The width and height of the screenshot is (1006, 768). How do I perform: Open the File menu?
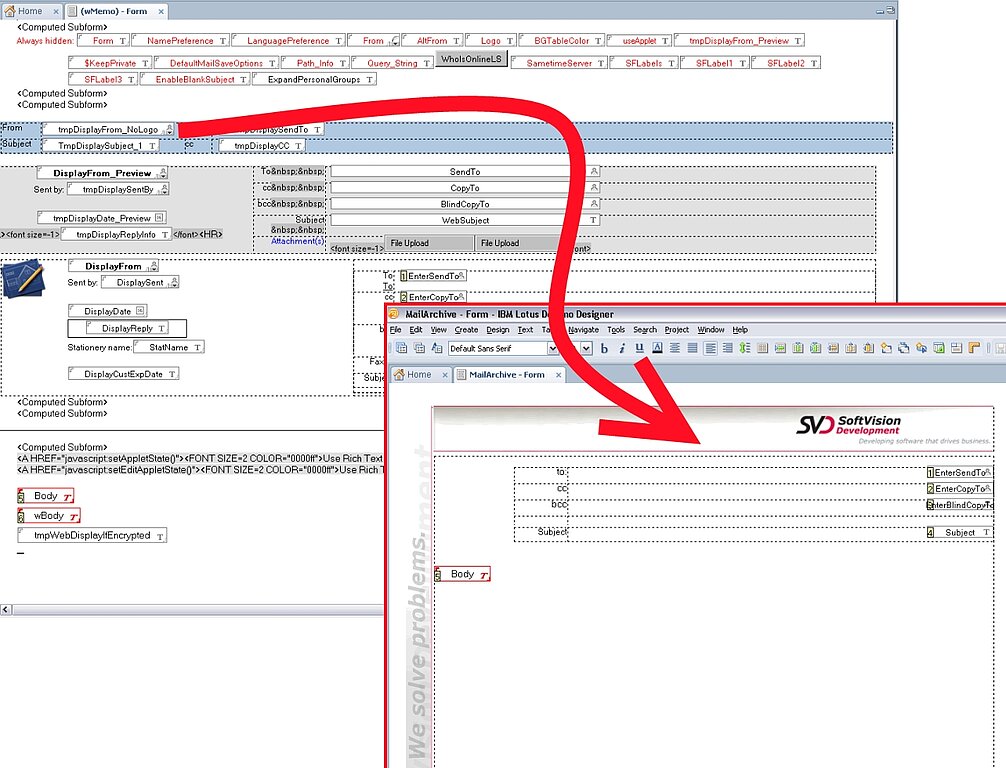[395, 330]
